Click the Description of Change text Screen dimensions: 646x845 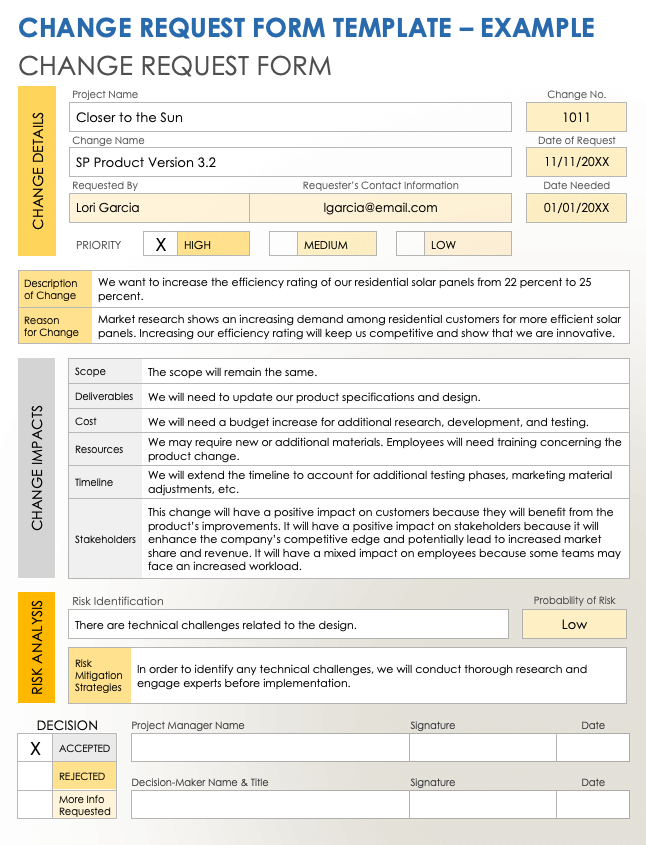(360, 289)
